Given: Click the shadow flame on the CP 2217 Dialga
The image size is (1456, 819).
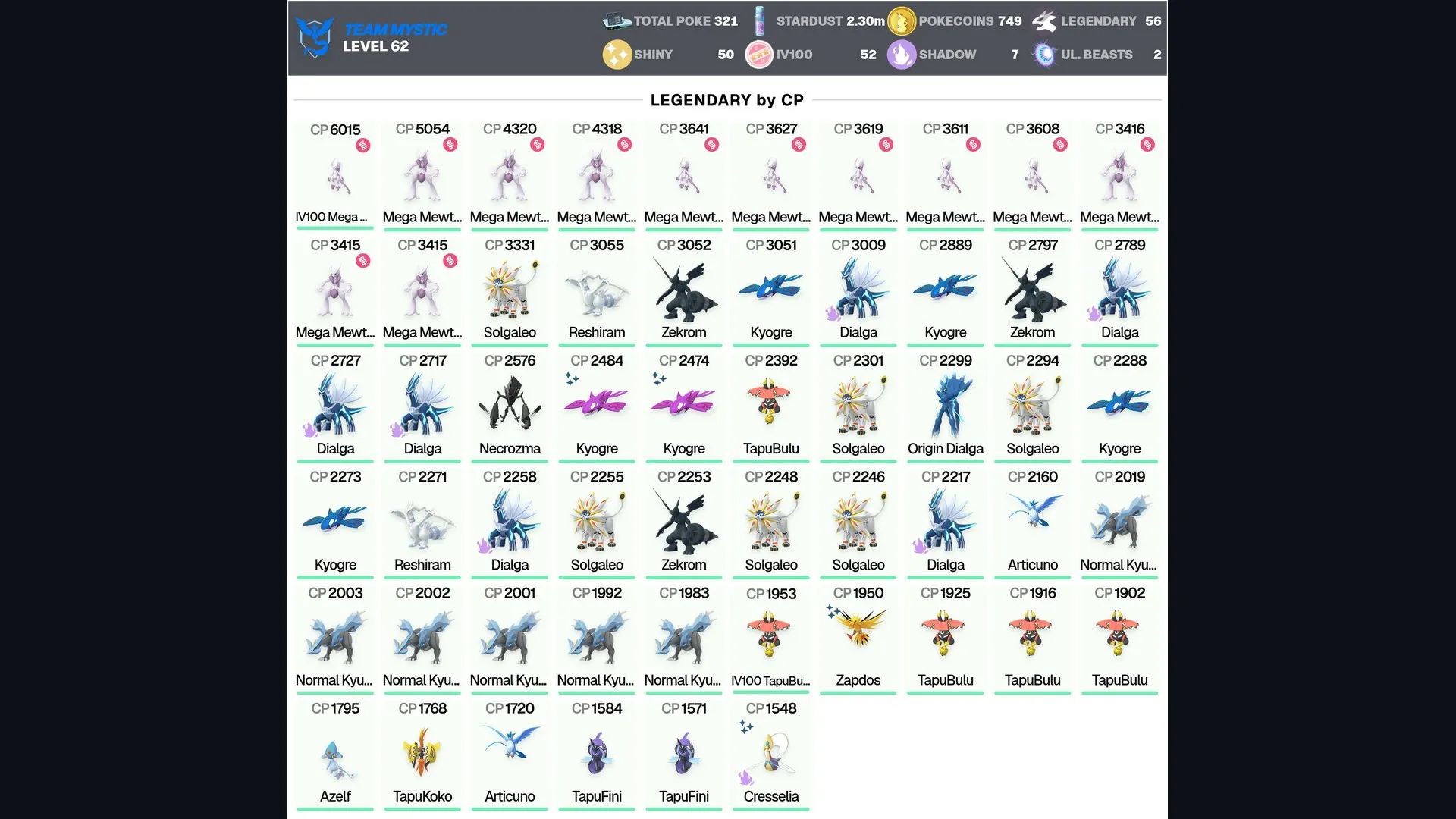Looking at the screenshot, I should 920,545.
